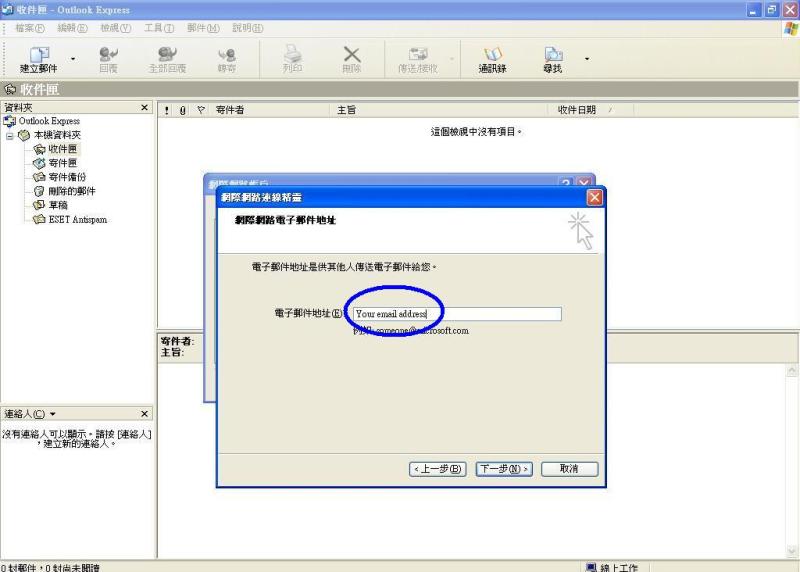Open the Tools (工具) menu
Viewport: 800px width, 572px height.
159,28
